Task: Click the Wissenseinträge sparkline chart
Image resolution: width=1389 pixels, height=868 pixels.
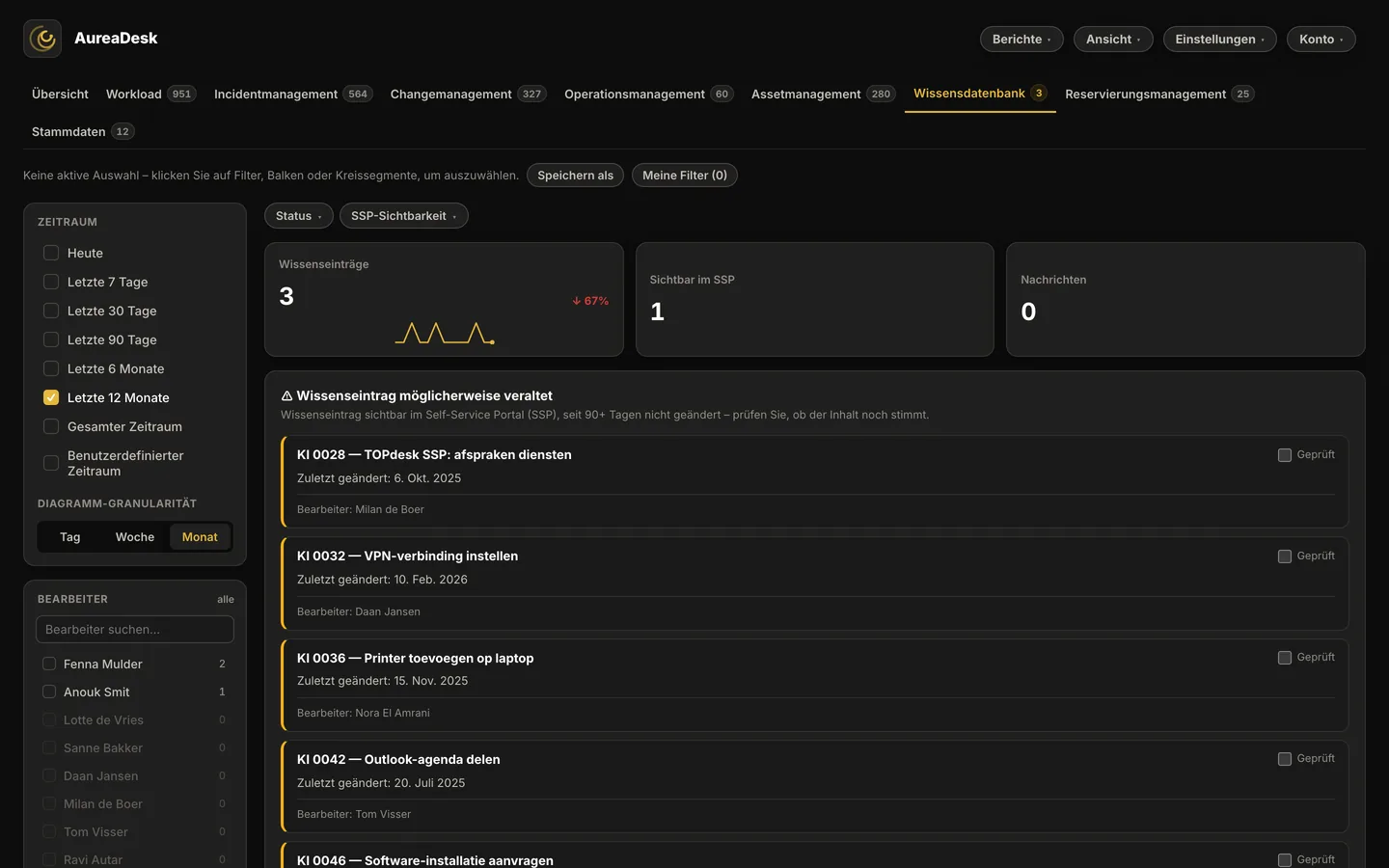Action: 445,334
